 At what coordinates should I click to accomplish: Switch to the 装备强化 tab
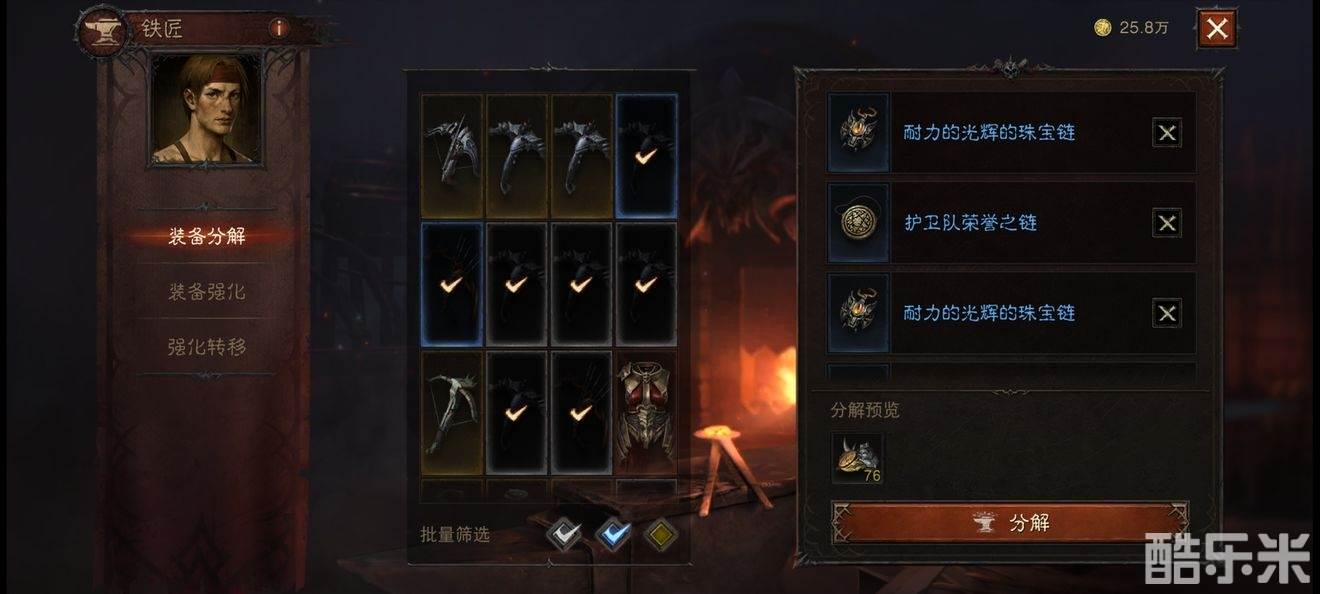click(206, 292)
